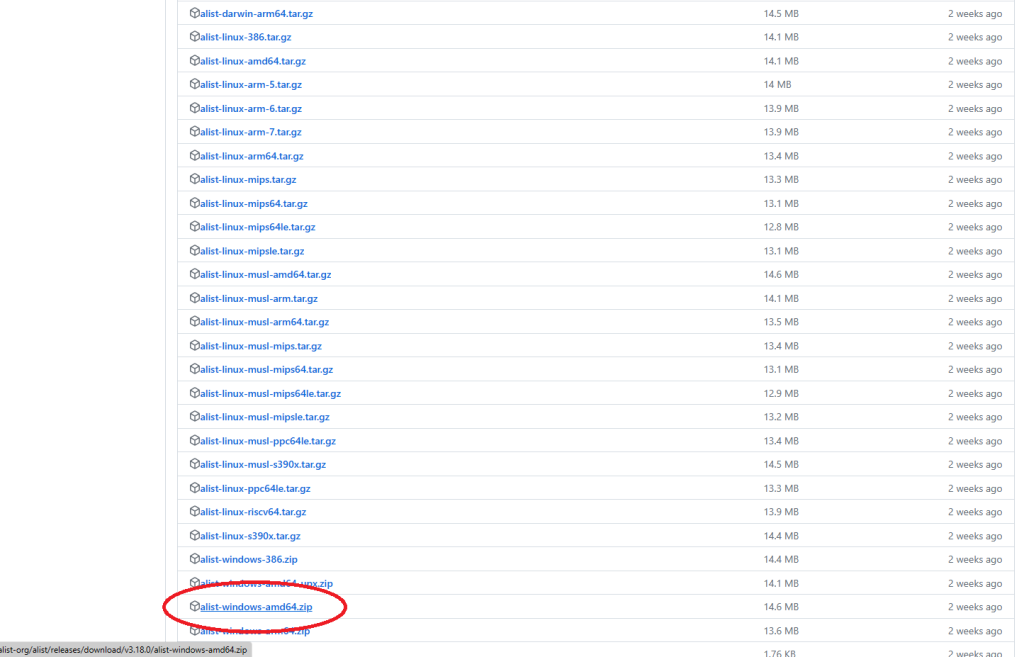Viewport: 1024px width, 657px height.
Task: Click package icon beside alist-darwin-arm64.tar.gz
Action: pos(194,14)
